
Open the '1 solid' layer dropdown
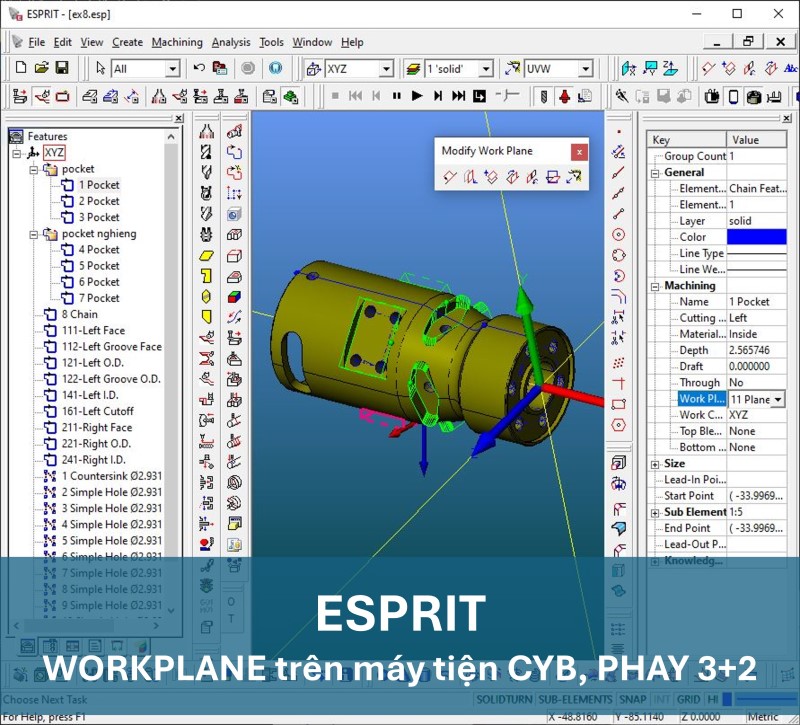click(x=486, y=69)
